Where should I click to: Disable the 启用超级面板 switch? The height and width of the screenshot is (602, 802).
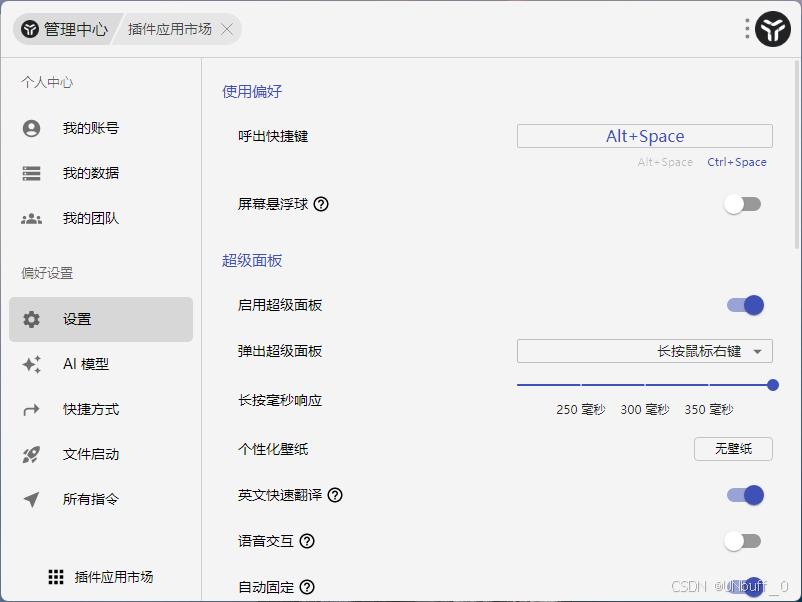(745, 305)
